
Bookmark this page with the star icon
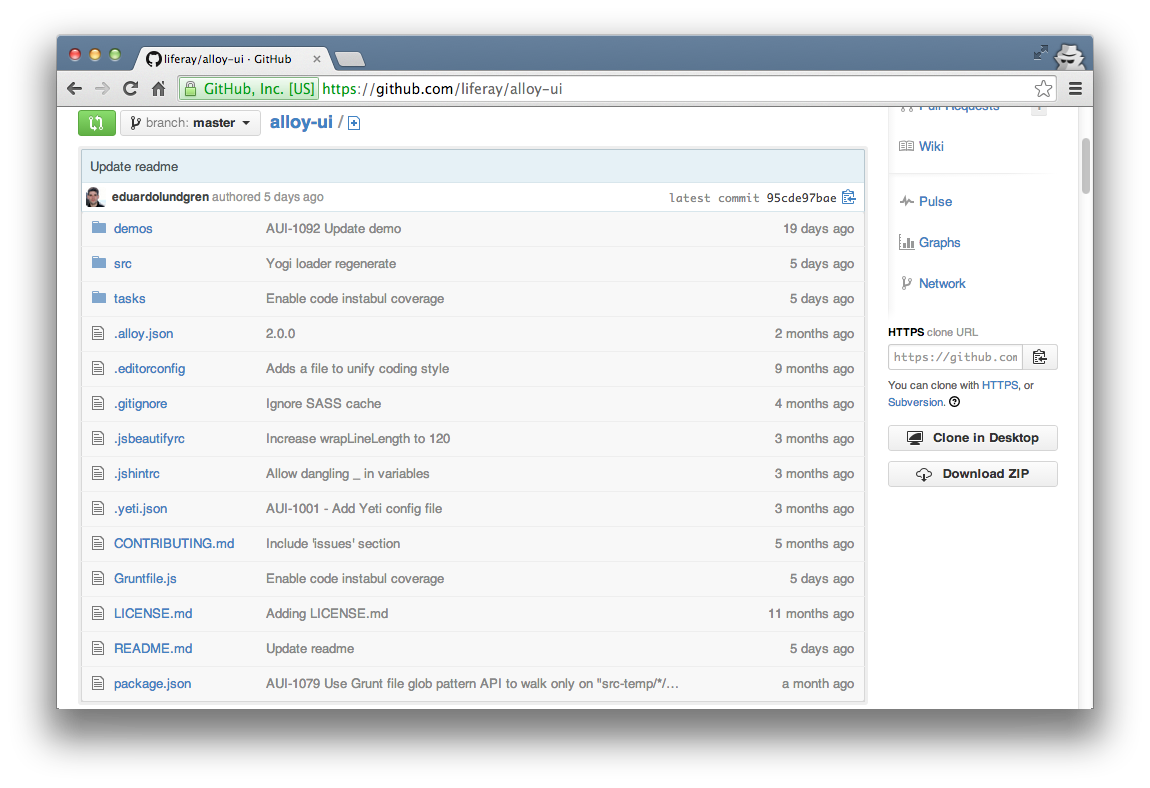click(x=1043, y=89)
